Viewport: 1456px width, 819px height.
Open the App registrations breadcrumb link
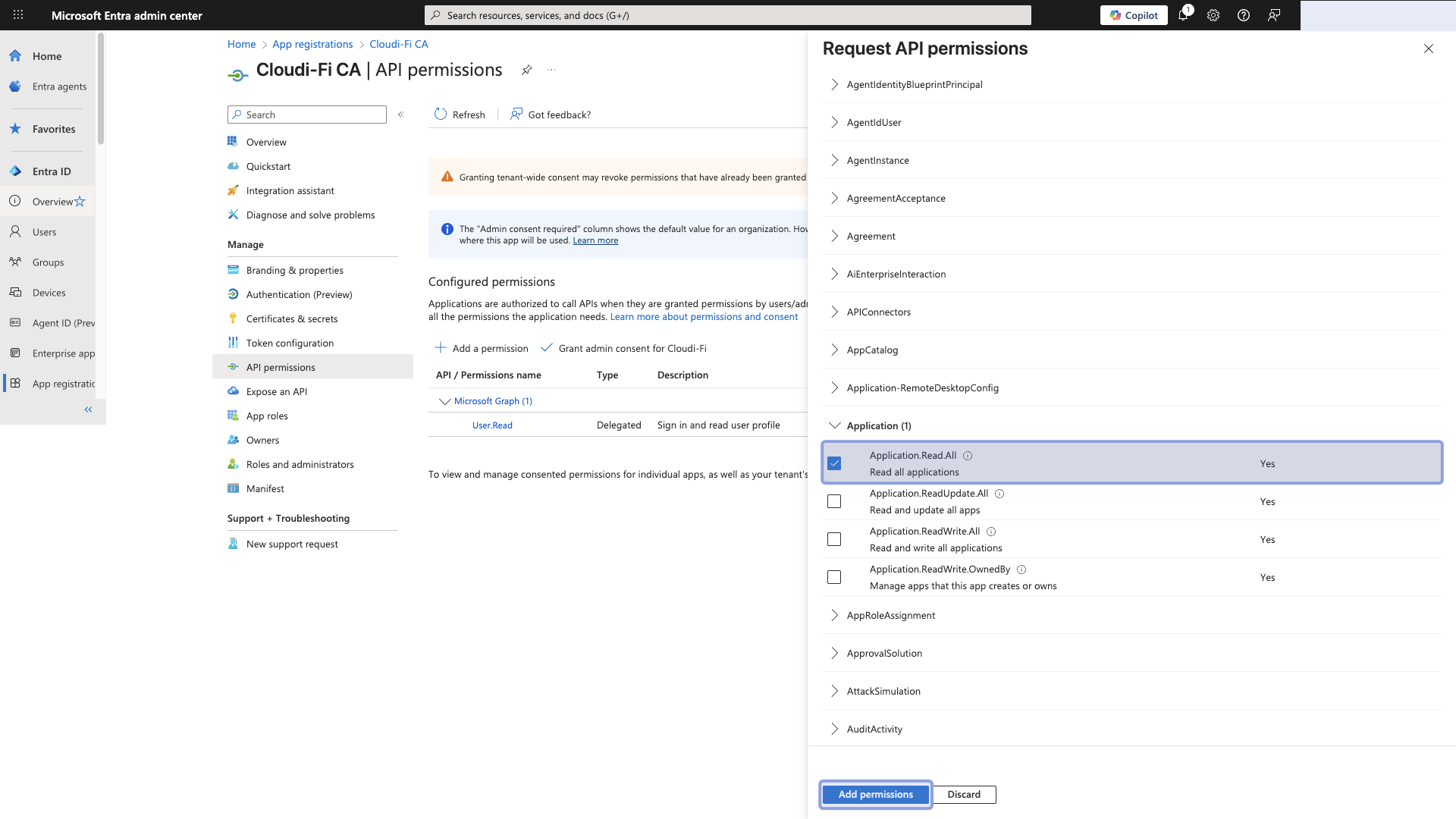(312, 44)
